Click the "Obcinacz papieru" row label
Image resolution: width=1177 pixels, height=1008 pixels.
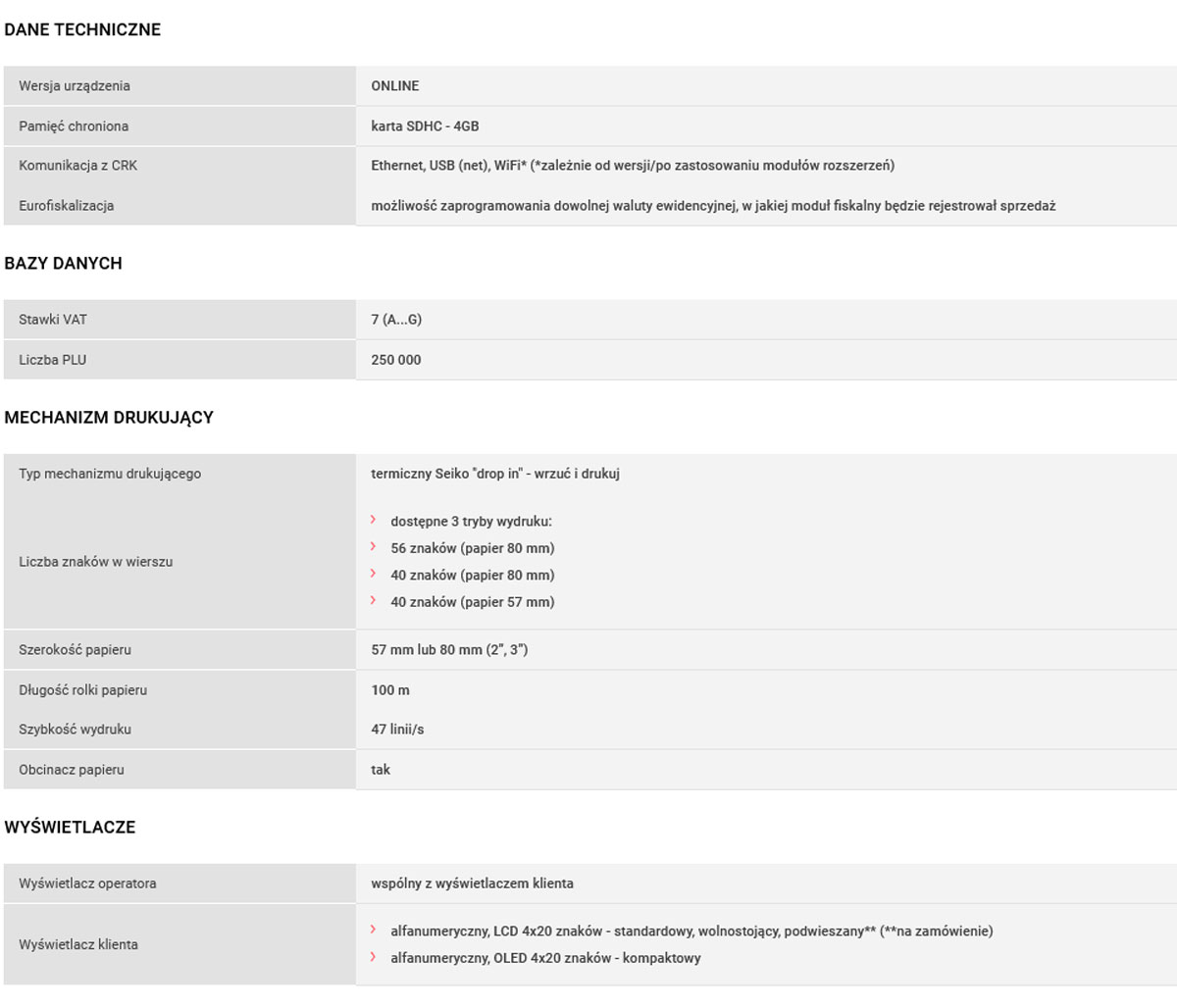[x=72, y=770]
